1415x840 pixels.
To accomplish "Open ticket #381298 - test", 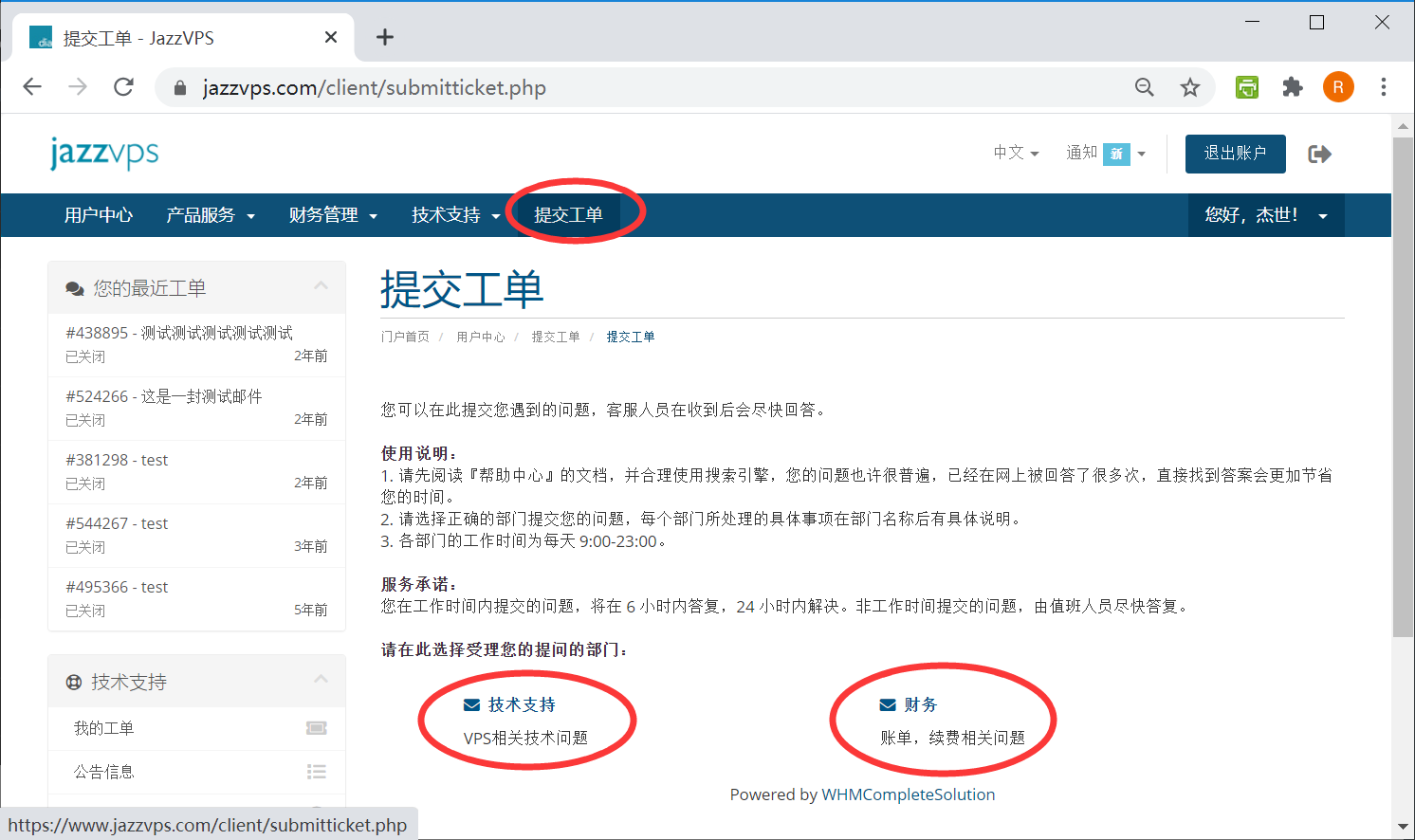I will [196, 471].
